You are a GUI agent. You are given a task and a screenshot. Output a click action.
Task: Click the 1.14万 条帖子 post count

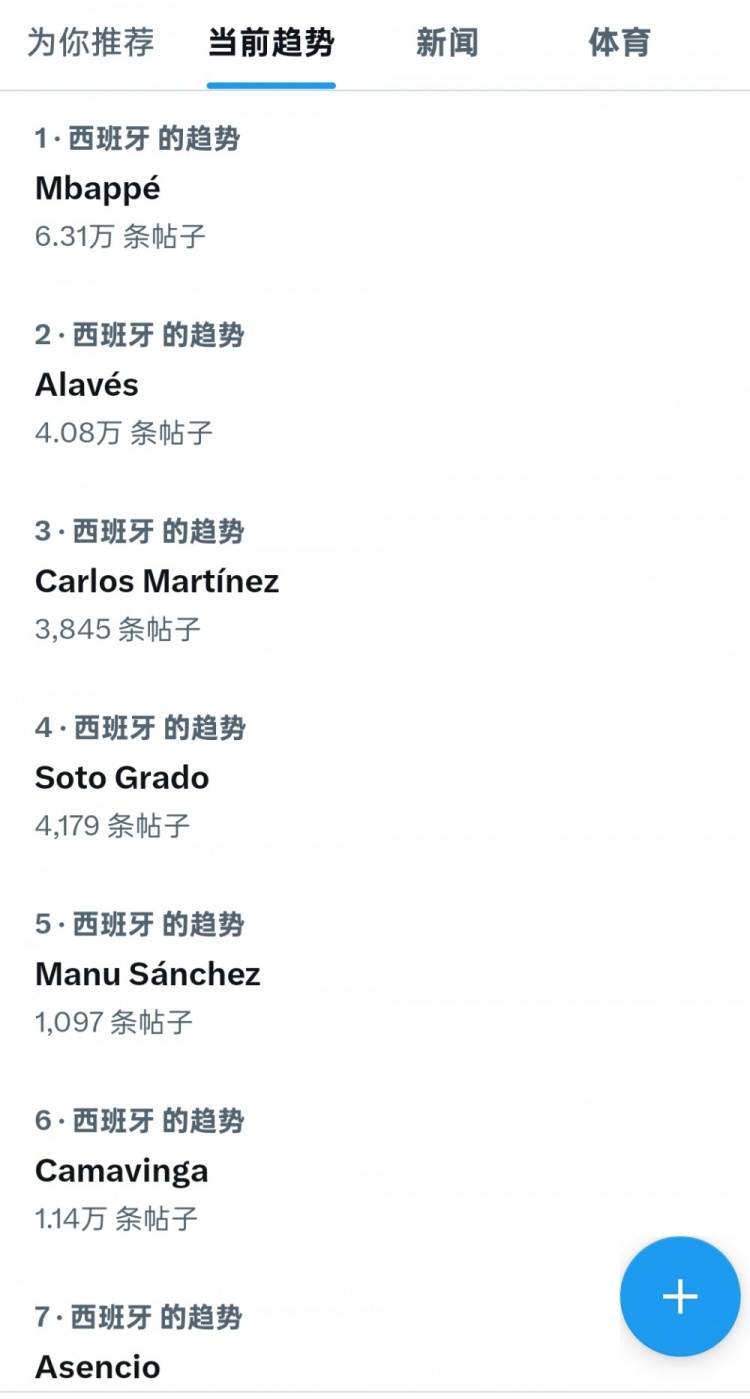[x=116, y=1219]
